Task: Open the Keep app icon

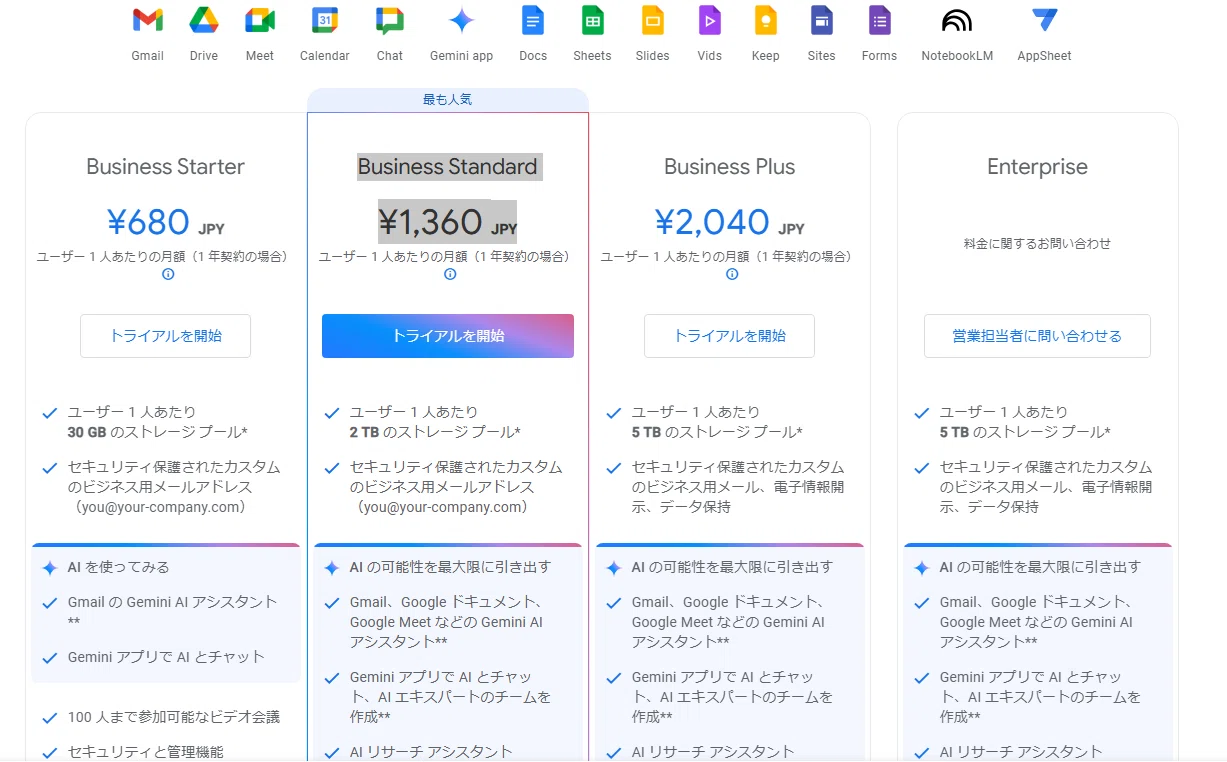Action: point(765,20)
